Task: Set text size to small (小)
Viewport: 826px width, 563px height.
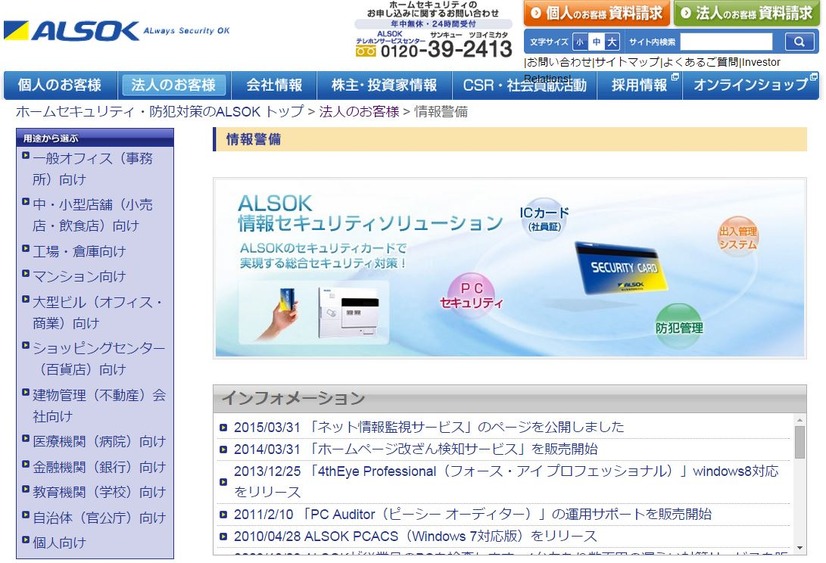Action: [x=580, y=42]
